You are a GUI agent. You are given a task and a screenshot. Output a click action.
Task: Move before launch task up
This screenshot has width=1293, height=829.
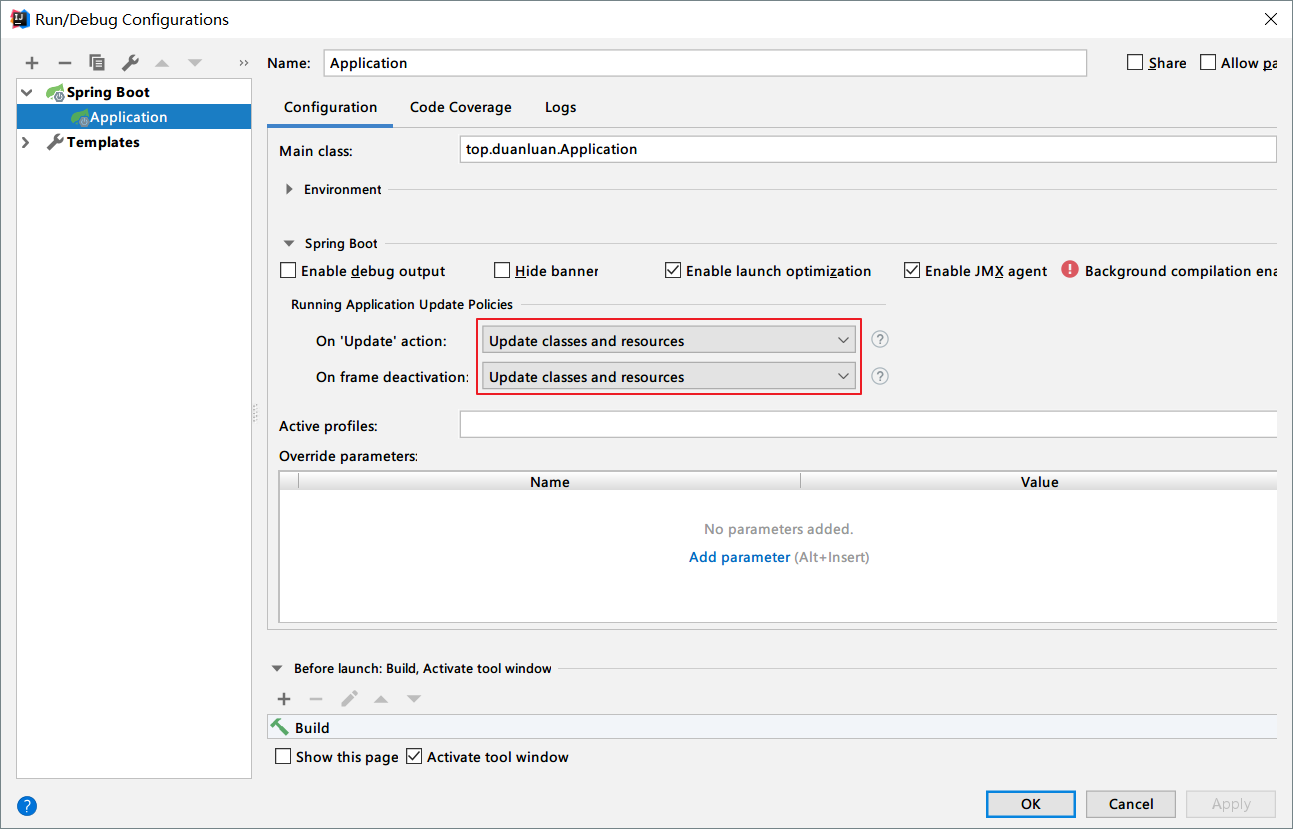[381, 699]
